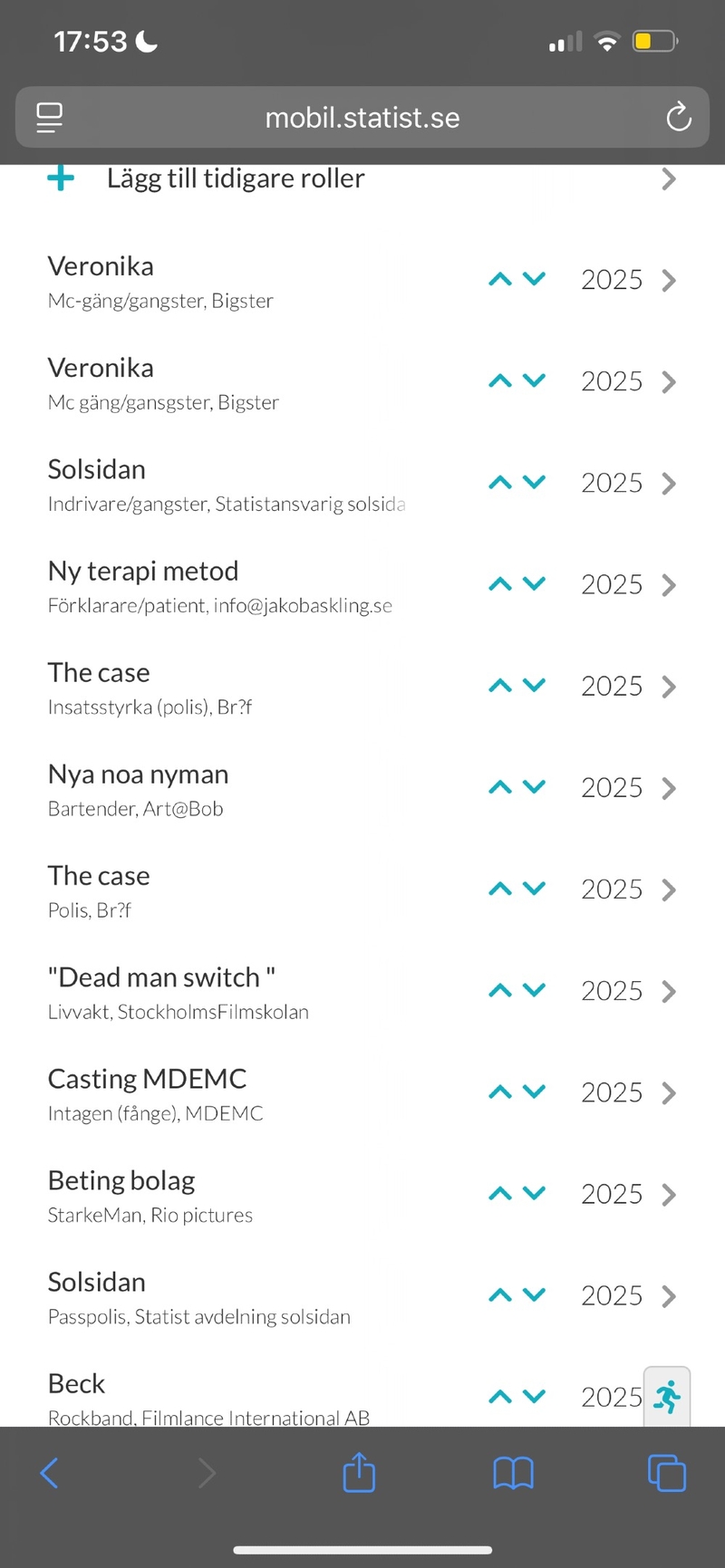Go back to the previous page
This screenshot has width=725, height=1568.
tap(50, 1473)
